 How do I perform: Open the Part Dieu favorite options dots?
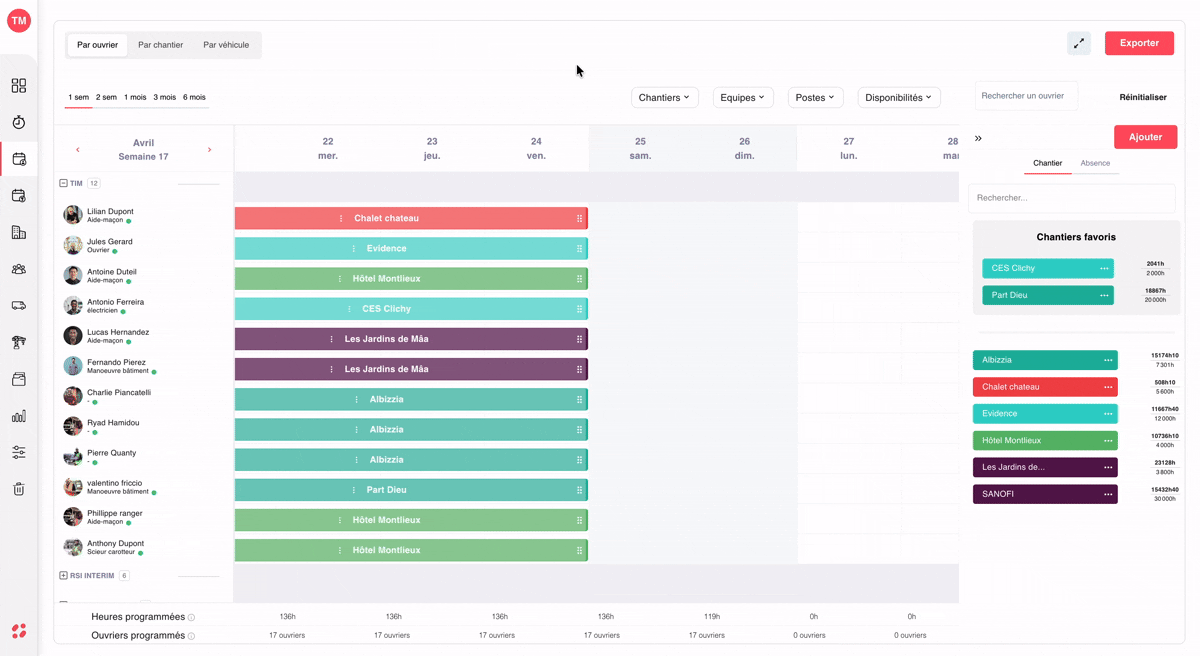pos(1104,295)
